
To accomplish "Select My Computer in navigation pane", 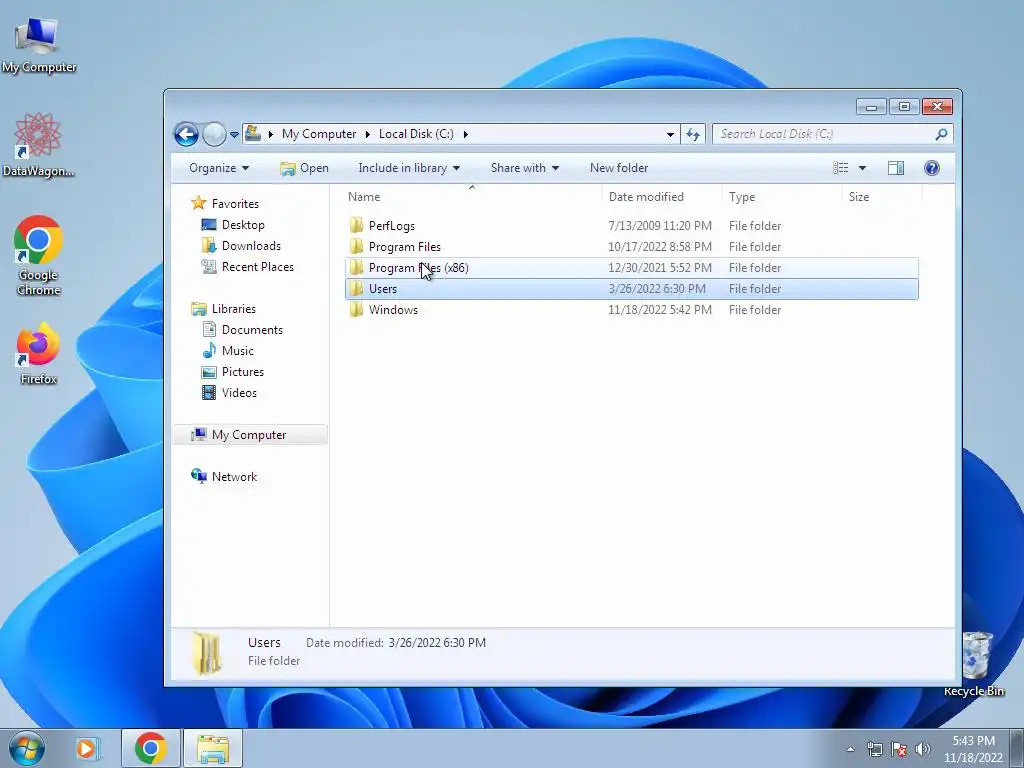I will 249,435.
